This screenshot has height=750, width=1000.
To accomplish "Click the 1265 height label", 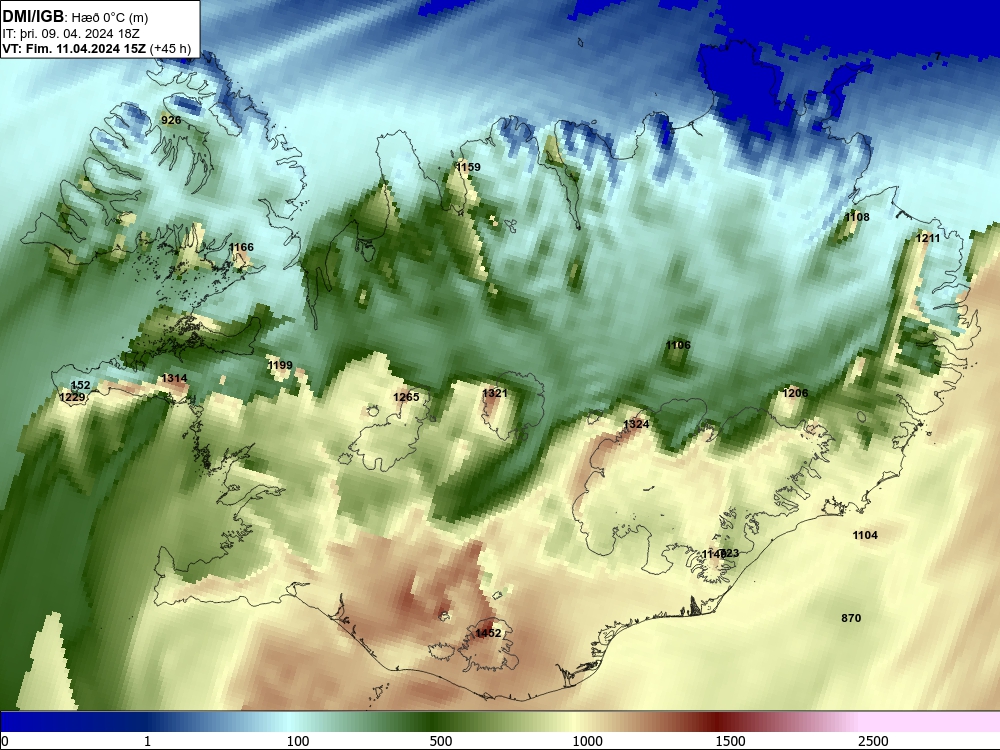I will click(x=406, y=397).
